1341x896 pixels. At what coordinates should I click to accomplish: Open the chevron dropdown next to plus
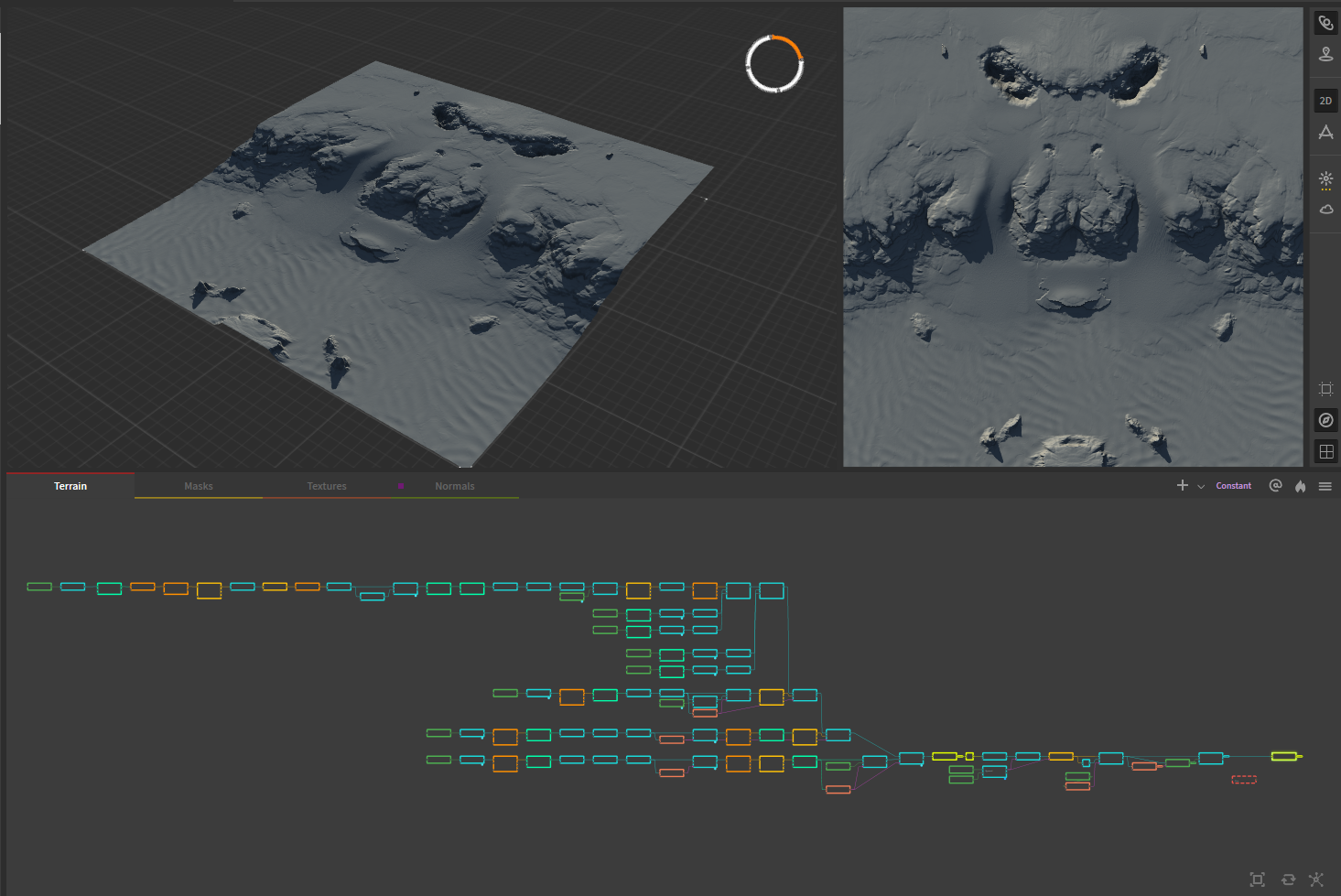pos(1201,487)
